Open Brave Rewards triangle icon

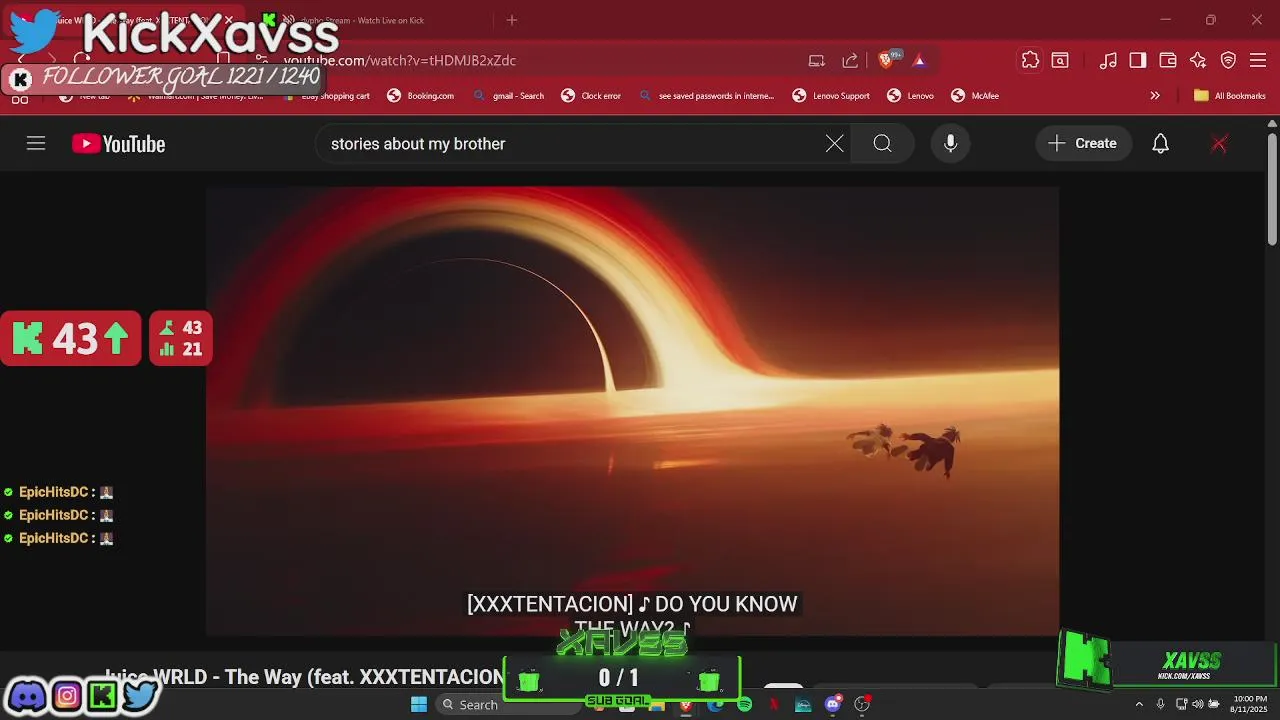(919, 60)
